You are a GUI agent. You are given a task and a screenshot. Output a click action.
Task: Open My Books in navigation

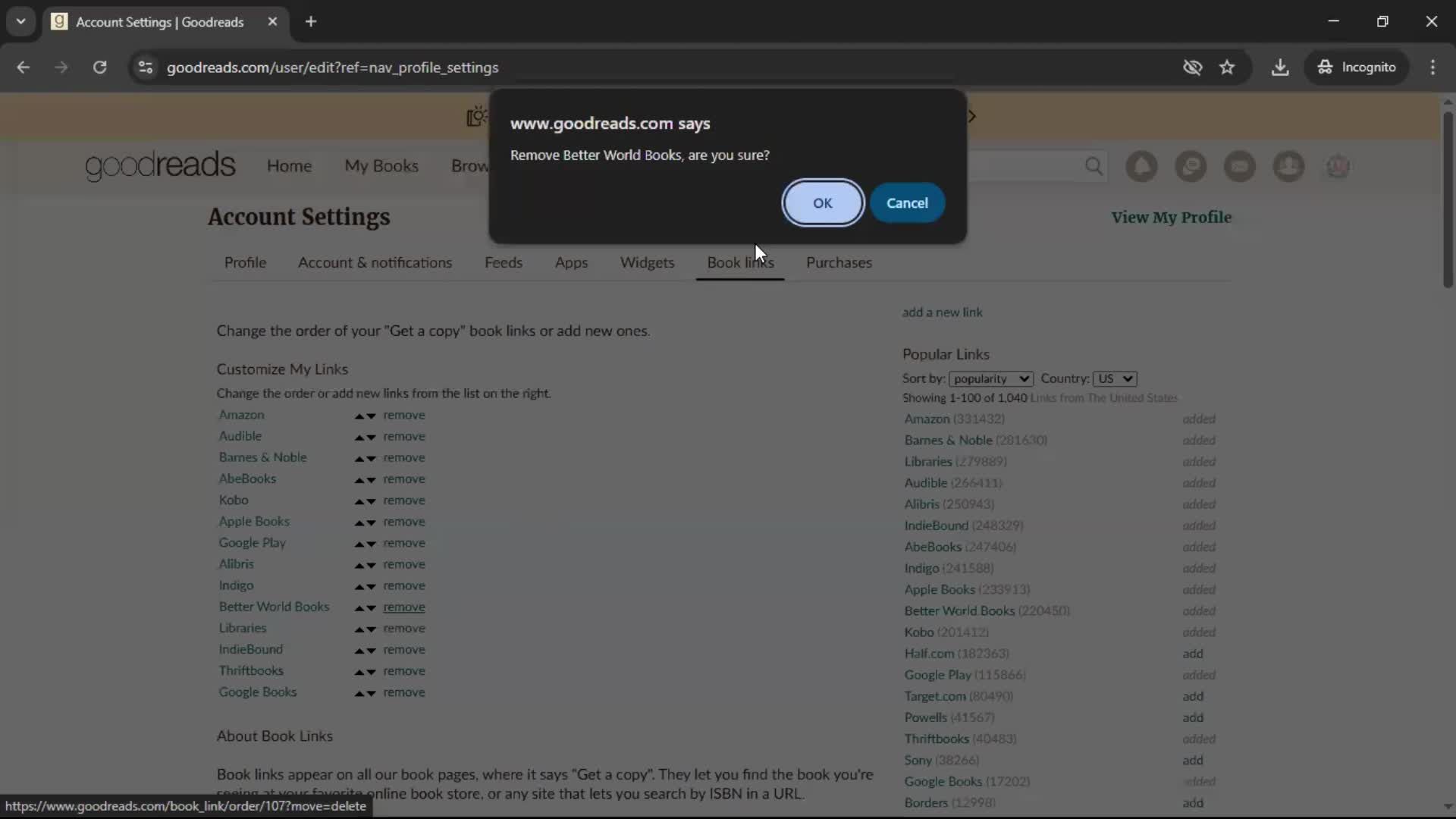tap(381, 166)
